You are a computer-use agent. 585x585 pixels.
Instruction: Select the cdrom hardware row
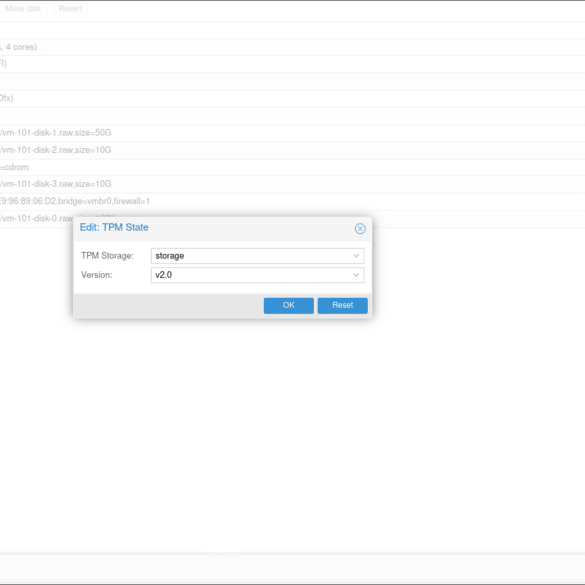(292, 167)
